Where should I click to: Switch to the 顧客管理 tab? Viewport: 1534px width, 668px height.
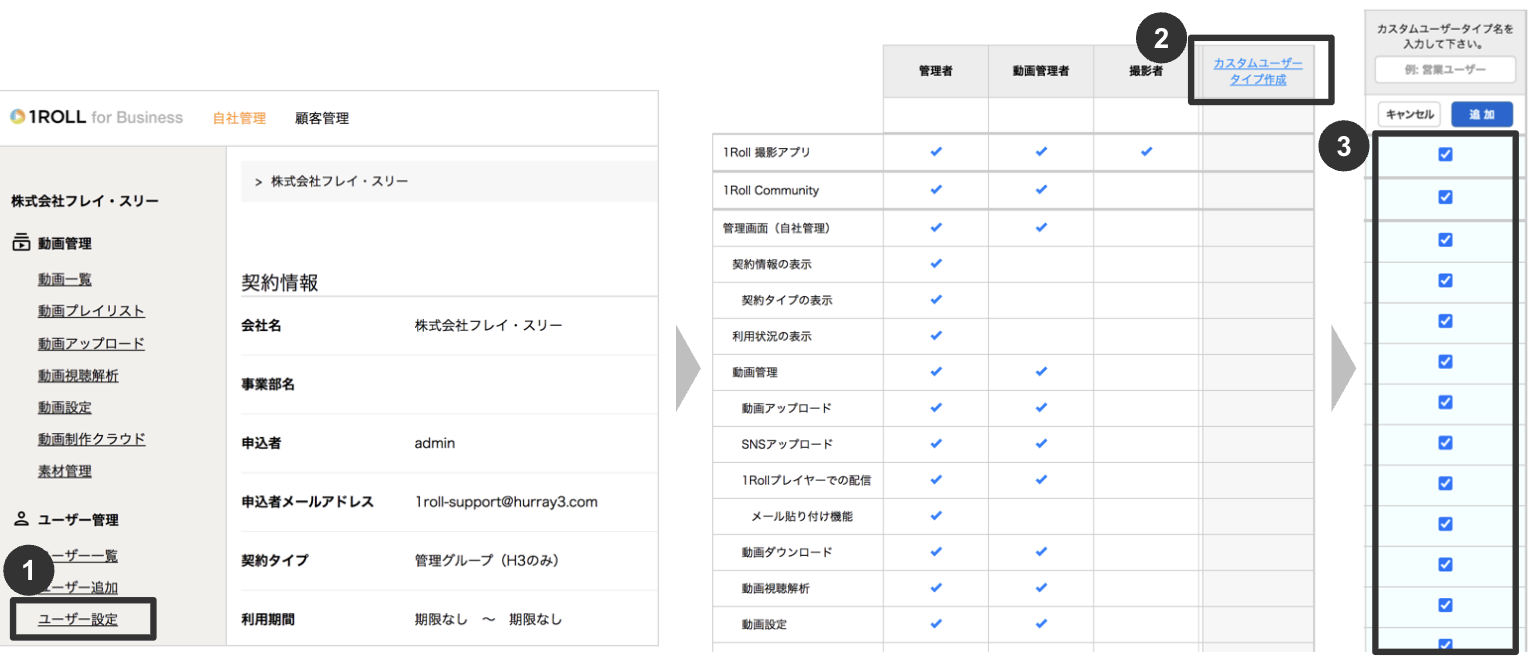coord(320,117)
